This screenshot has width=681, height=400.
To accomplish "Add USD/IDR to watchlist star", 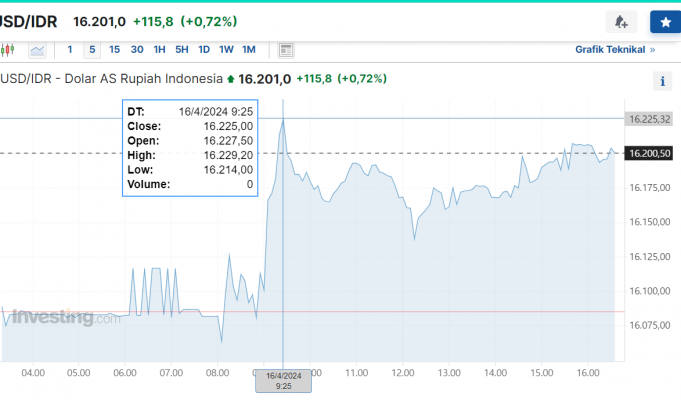I will 663,21.
